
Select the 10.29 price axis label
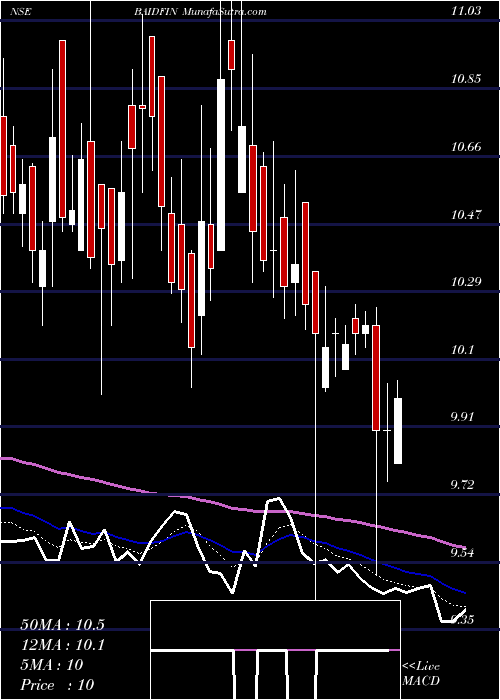click(x=466, y=282)
